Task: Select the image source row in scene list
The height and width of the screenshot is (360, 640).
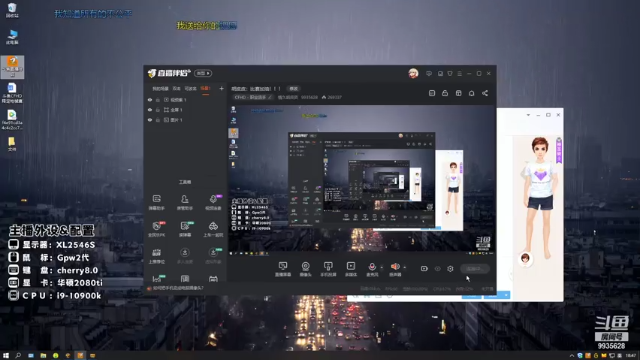Action: click(x=185, y=120)
